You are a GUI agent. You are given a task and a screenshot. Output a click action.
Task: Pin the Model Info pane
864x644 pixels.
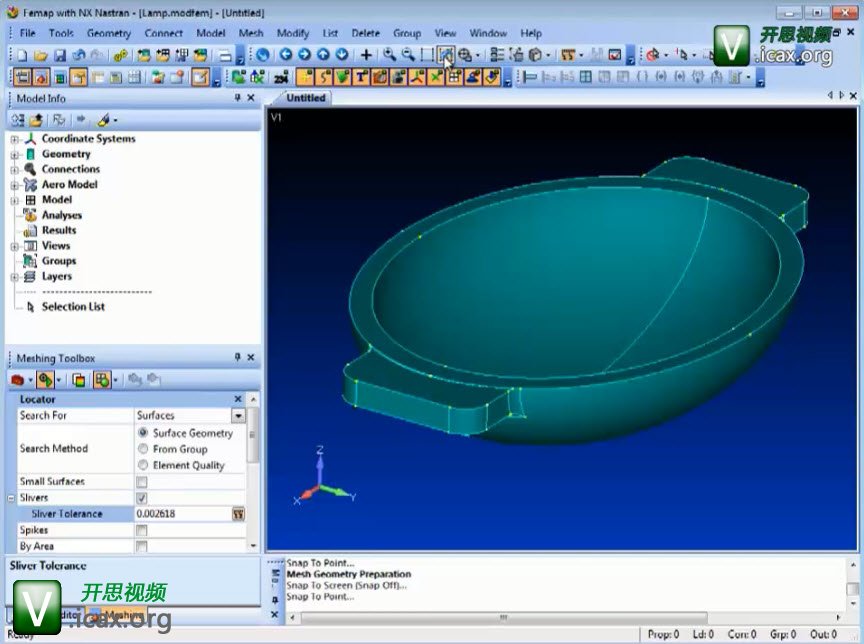coord(237,98)
